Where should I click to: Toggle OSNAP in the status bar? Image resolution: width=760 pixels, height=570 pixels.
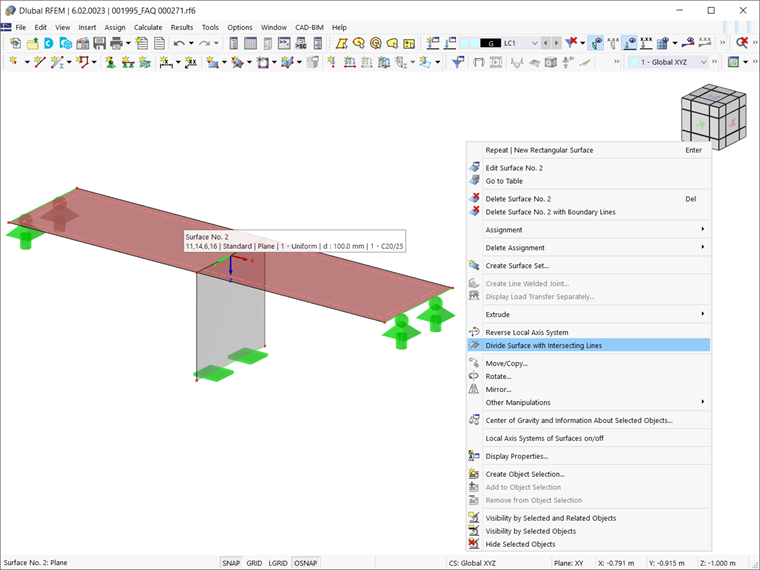point(305,563)
